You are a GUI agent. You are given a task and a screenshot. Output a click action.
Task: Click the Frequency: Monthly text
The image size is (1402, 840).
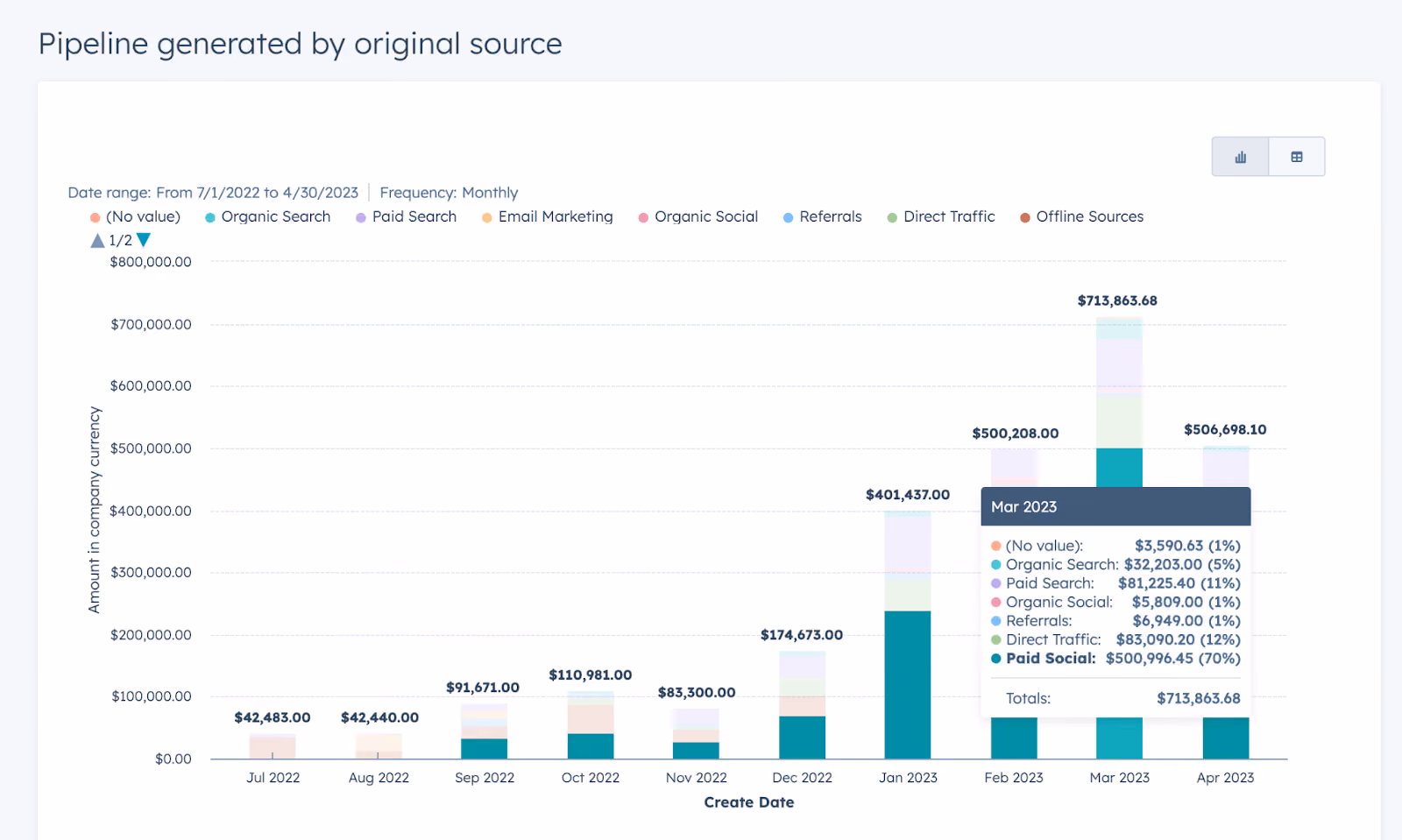(x=449, y=193)
